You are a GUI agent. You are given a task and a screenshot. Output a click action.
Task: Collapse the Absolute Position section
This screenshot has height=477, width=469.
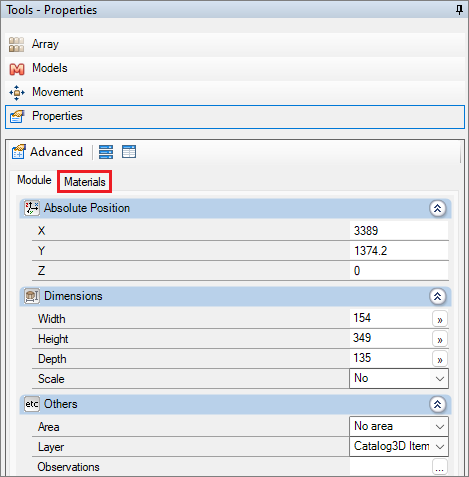pos(437,208)
